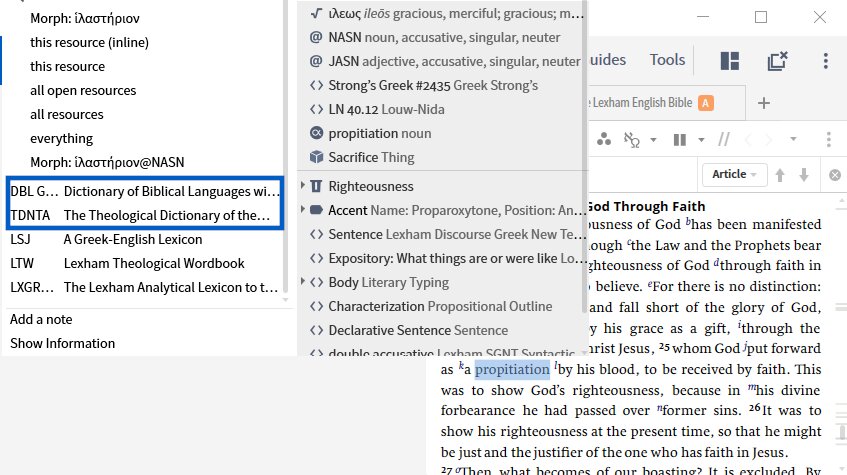Viewport: 847px width, 475px height.
Task: Open LTW Lexham Theological Wordbook
Action: pos(144,263)
